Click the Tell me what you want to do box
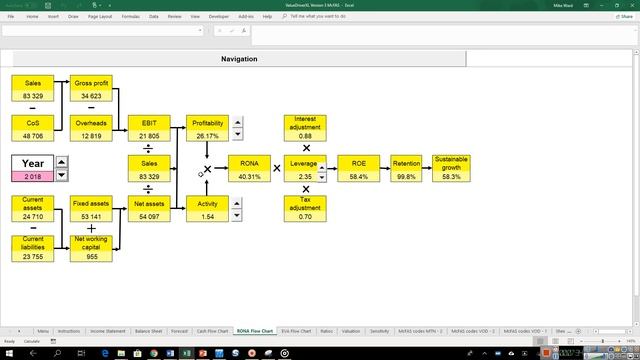Viewport: 640px width, 360px height. click(x=318, y=16)
